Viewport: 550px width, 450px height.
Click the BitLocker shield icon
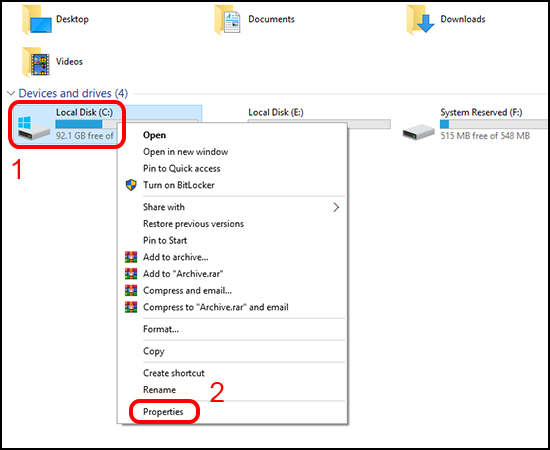coord(131,185)
